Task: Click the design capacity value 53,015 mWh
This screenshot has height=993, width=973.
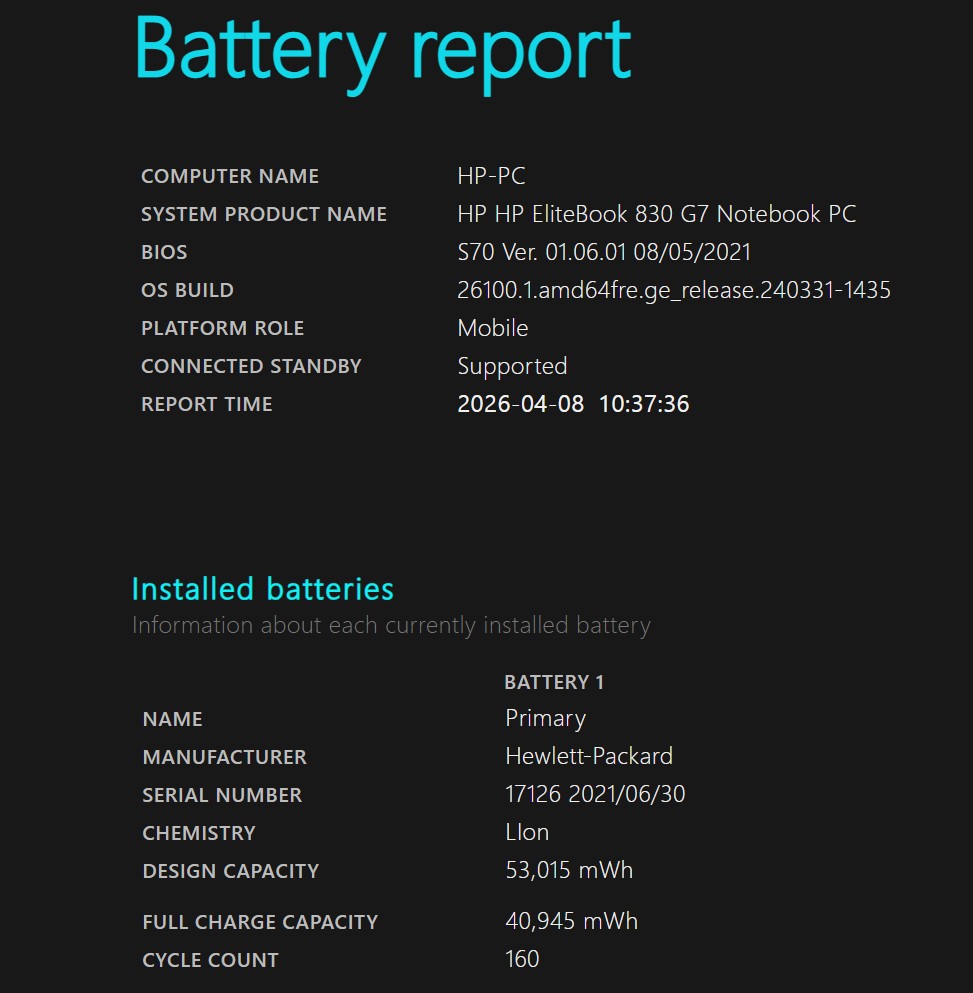Action: pos(569,870)
